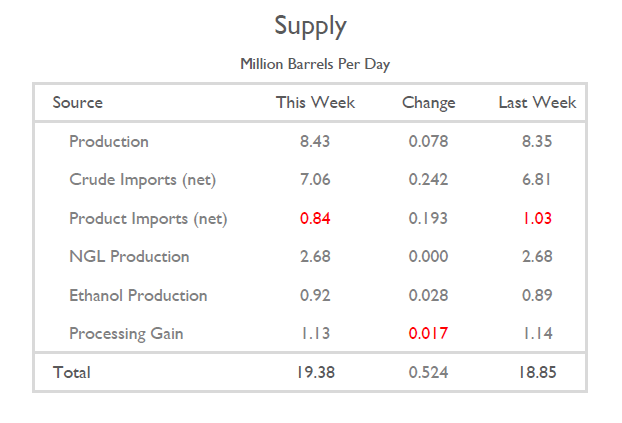Viewport: 622px width, 423px height.
Task: Click the Product Imports (net) row label
Action: pos(148,218)
